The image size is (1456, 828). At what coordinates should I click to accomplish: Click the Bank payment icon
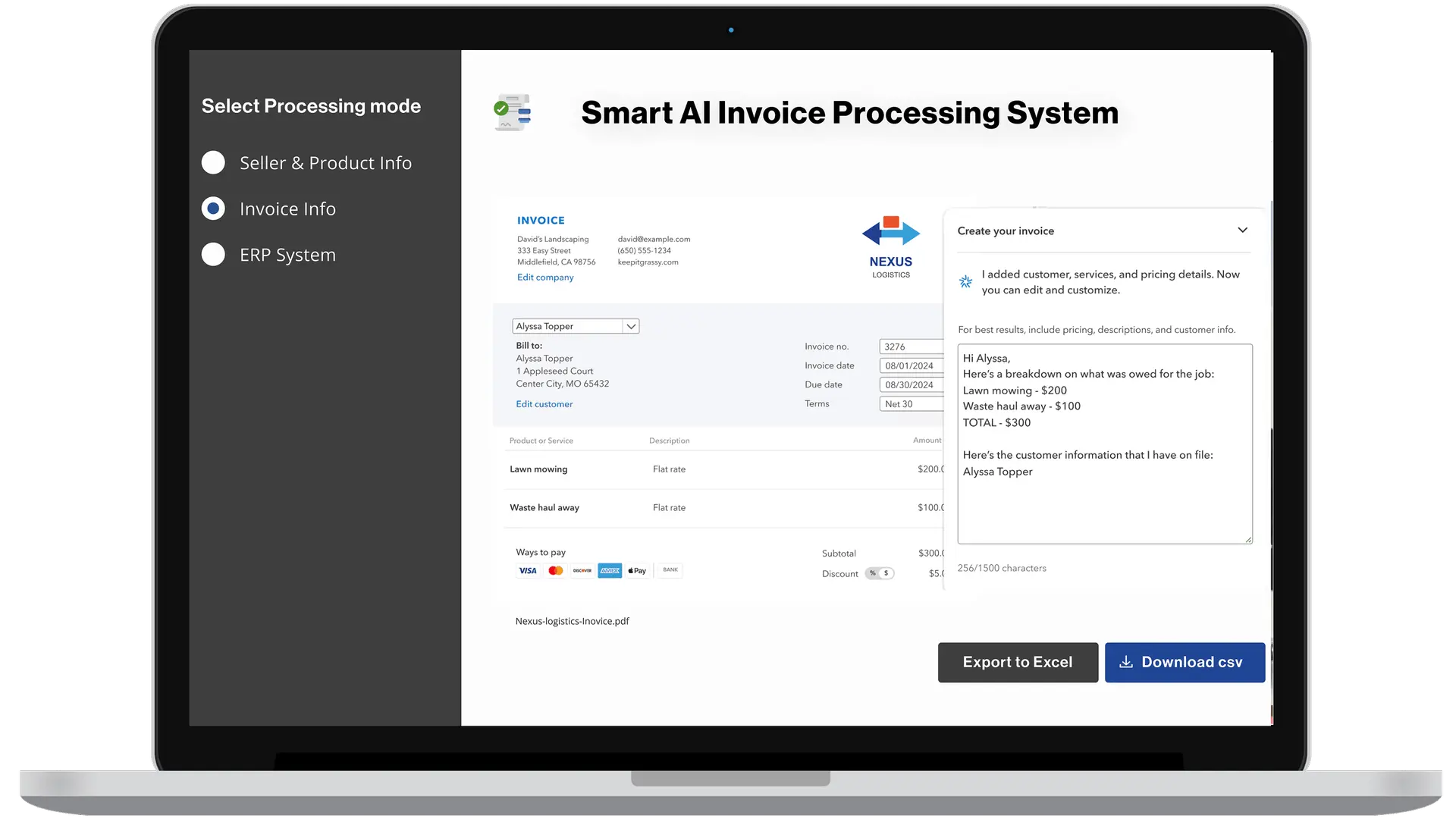[670, 570]
